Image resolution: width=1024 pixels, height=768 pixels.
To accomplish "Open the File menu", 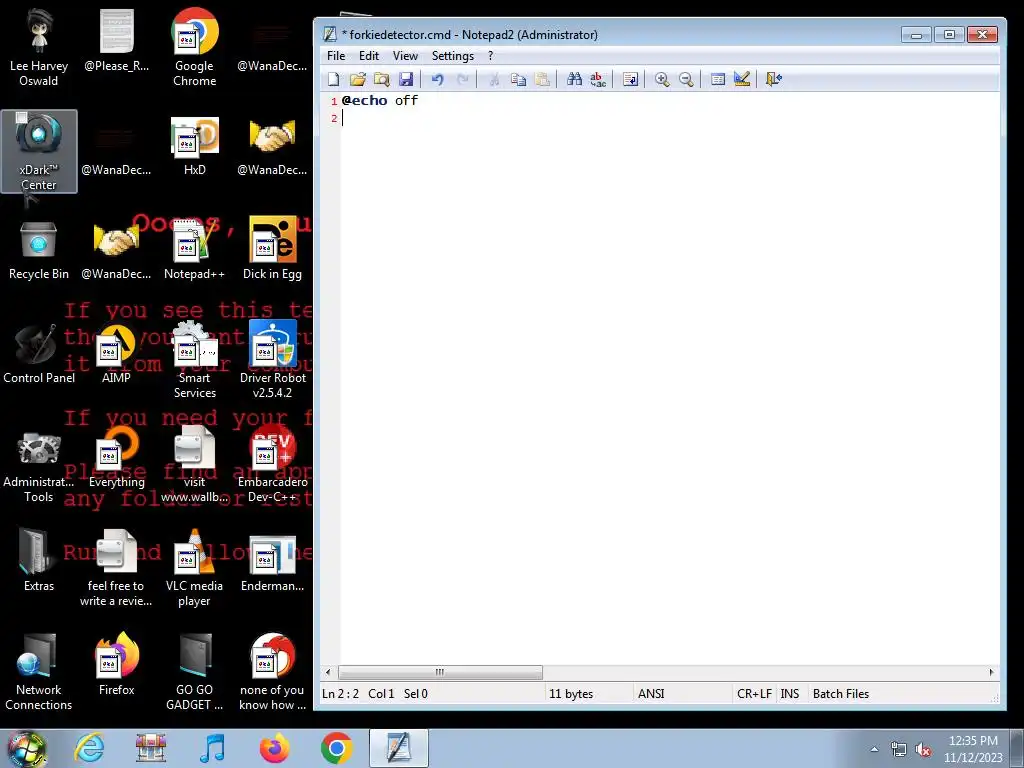I will (x=336, y=56).
